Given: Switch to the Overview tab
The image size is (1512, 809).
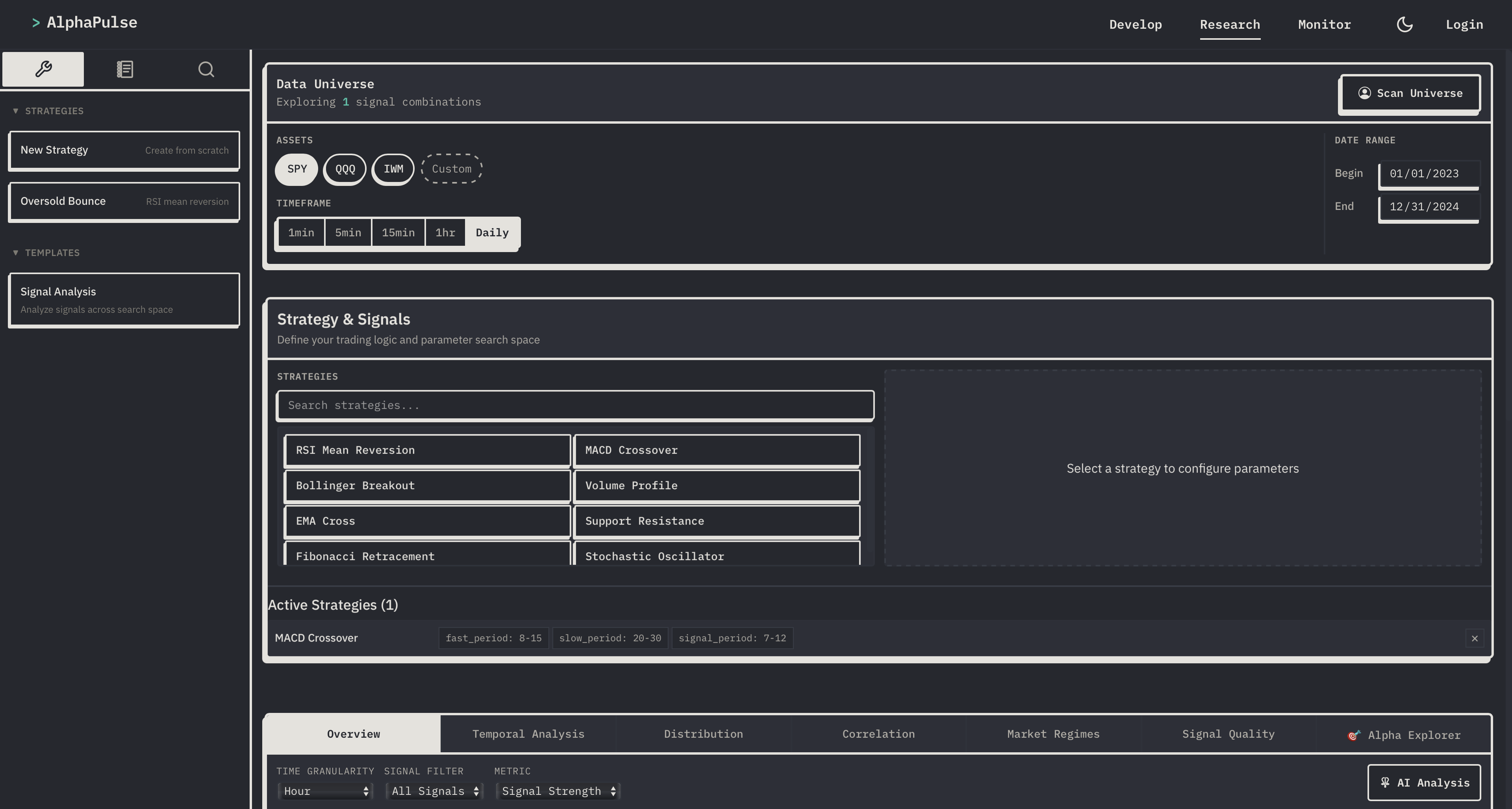Looking at the screenshot, I should (x=353, y=734).
